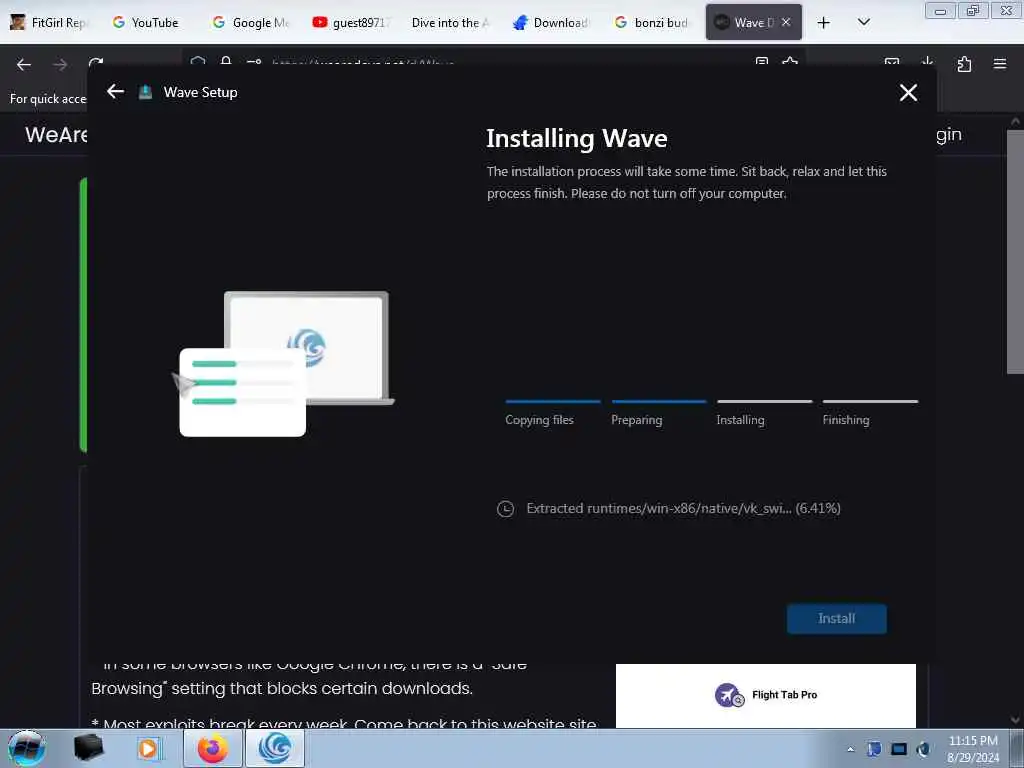Screen dimensions: 1024x768
Task: Switch to the bonzi bud Google tab
Action: (x=652, y=22)
